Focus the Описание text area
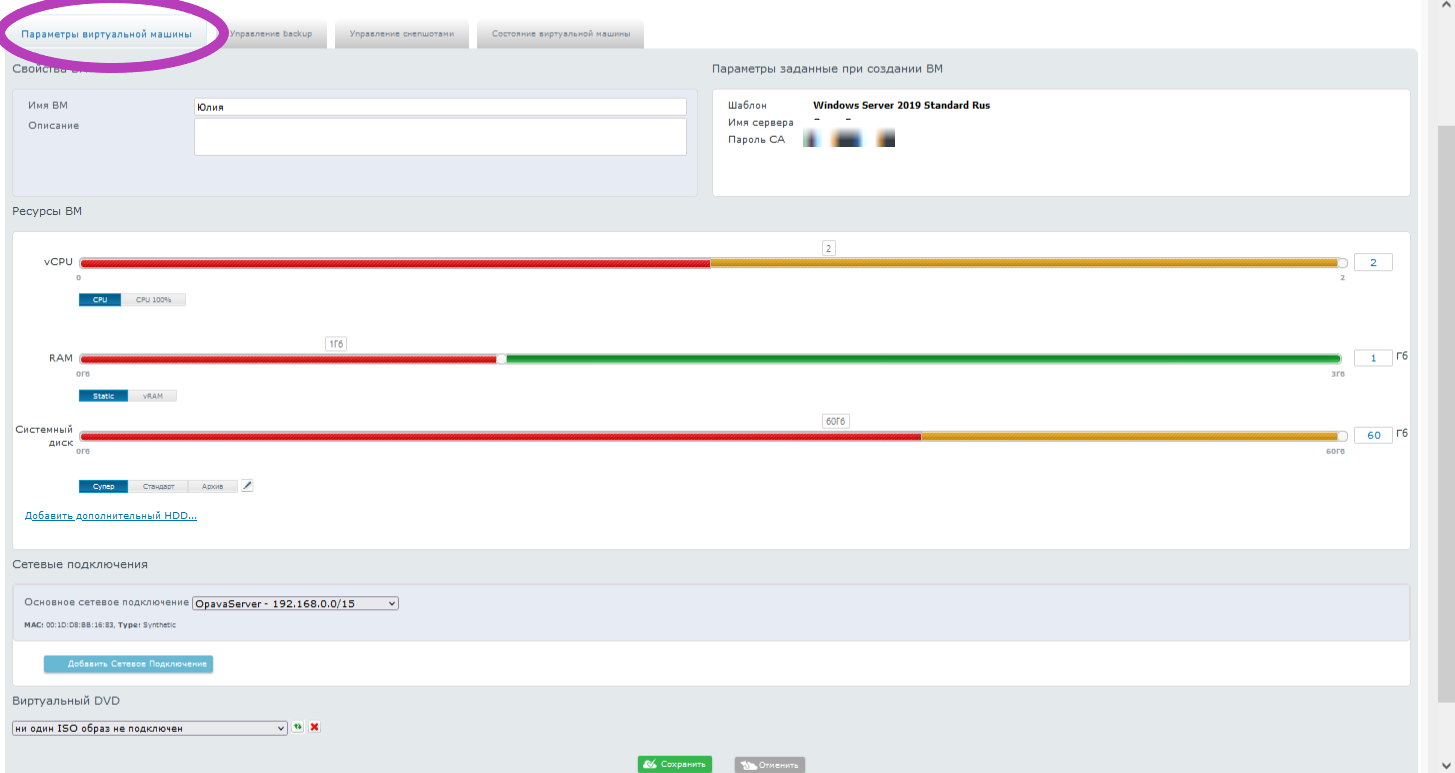Screen dimensions: 1455x773 point(440,137)
